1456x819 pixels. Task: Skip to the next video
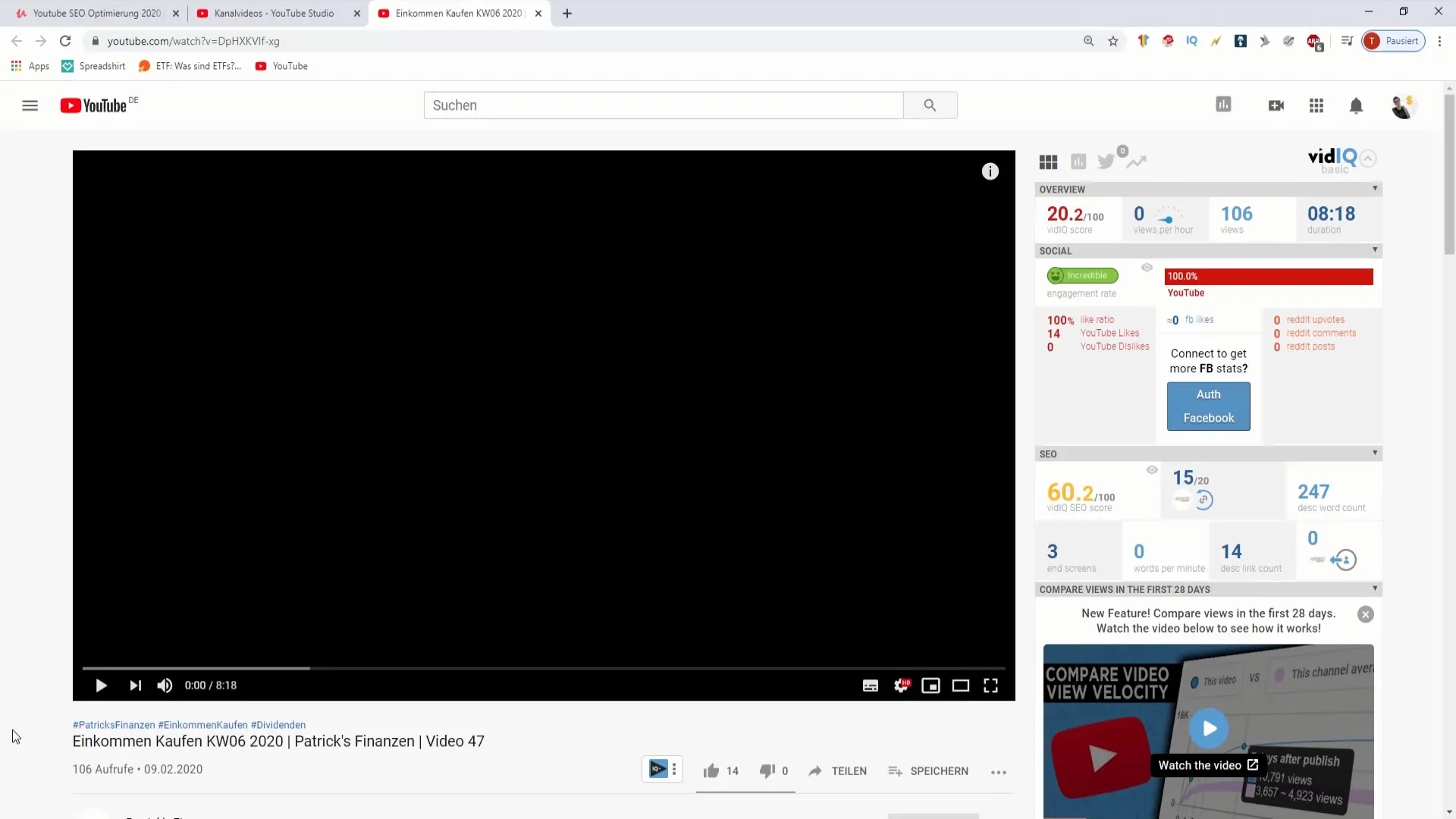[135, 686]
